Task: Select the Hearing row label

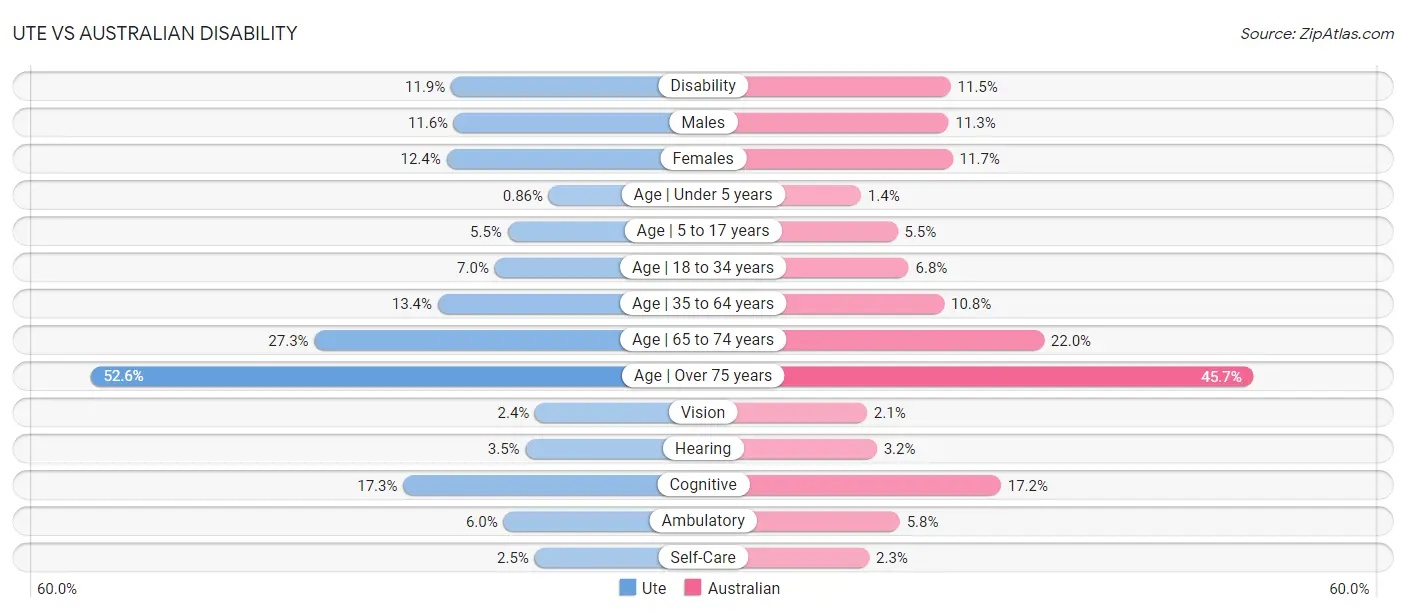Action: click(703, 449)
